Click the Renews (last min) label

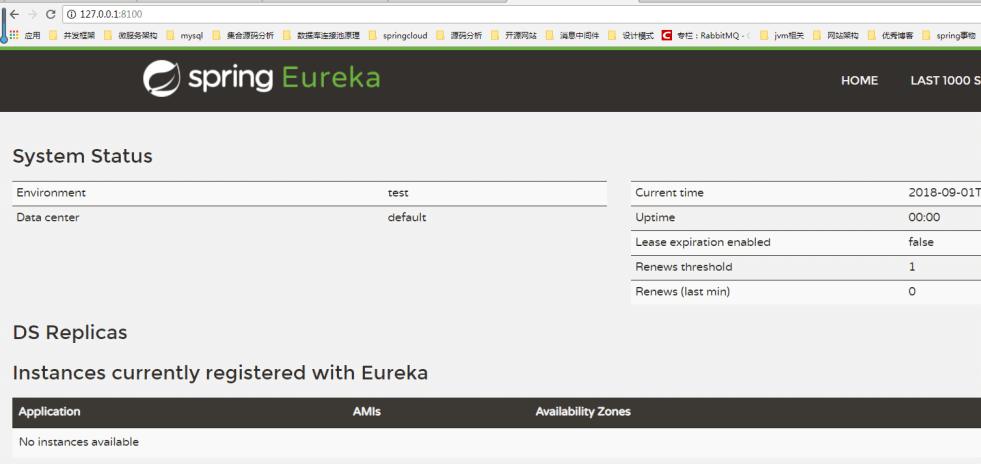point(683,291)
